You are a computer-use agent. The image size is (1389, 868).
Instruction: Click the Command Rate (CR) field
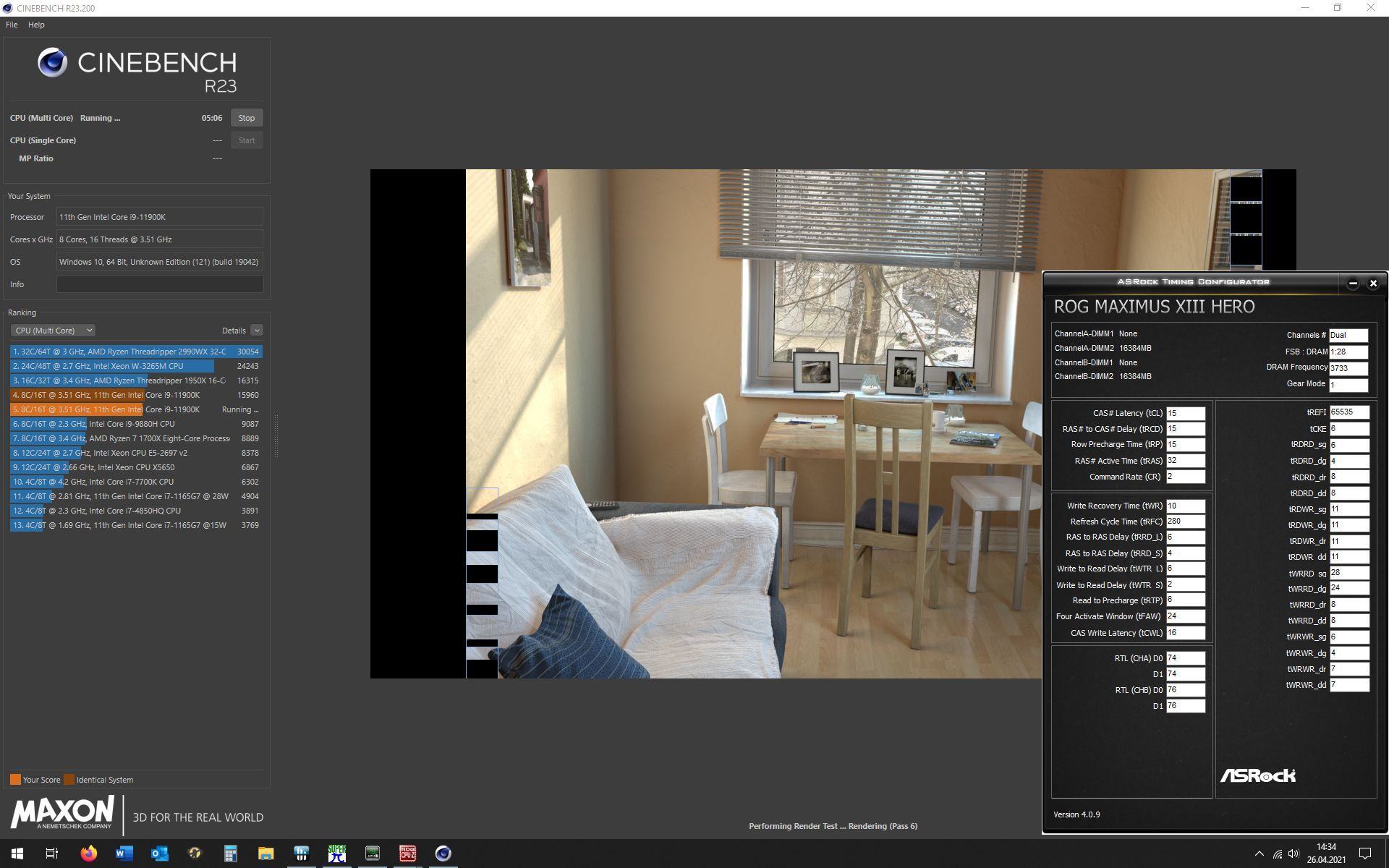(1186, 477)
